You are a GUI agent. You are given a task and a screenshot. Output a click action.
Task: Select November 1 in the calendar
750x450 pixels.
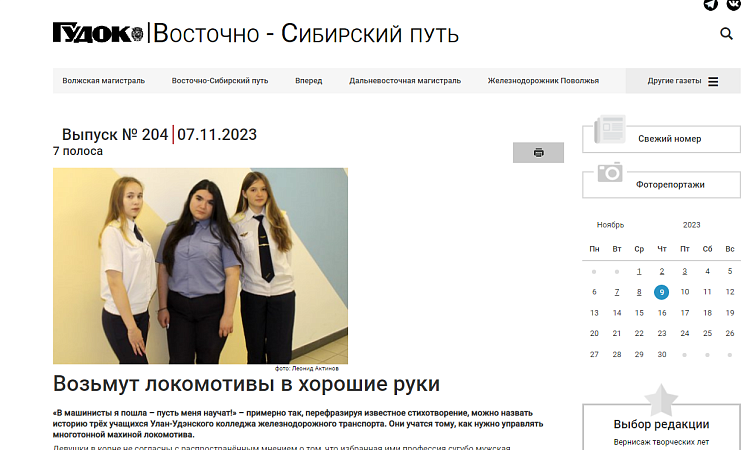coord(639,271)
